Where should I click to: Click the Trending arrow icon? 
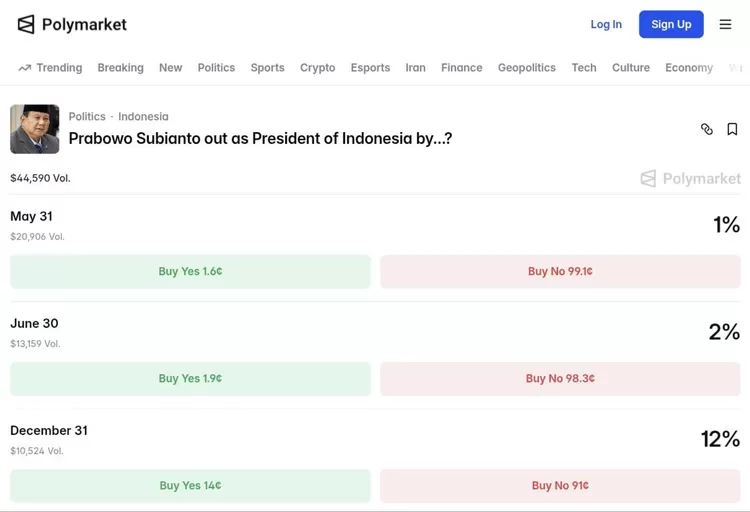(x=25, y=68)
